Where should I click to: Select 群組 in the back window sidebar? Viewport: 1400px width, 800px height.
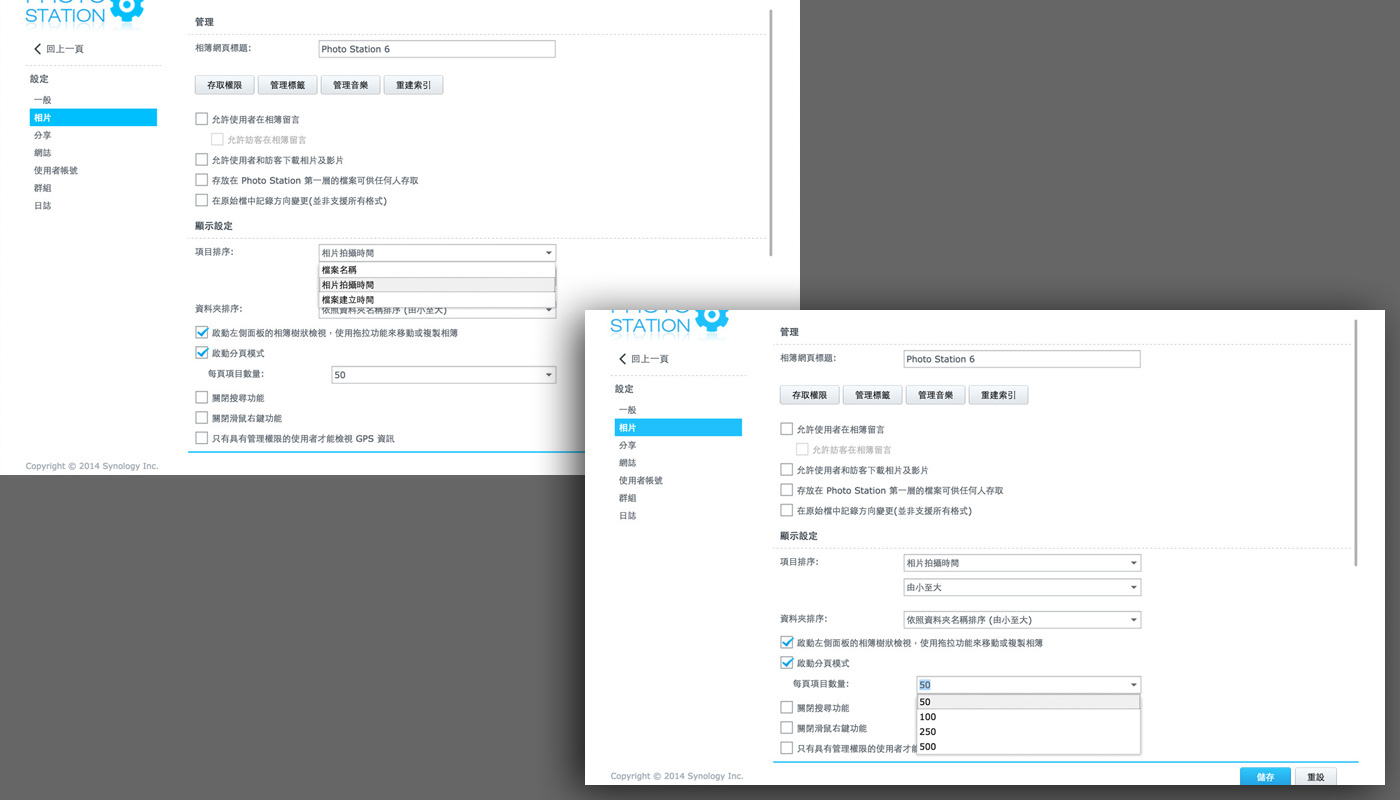tap(42, 188)
